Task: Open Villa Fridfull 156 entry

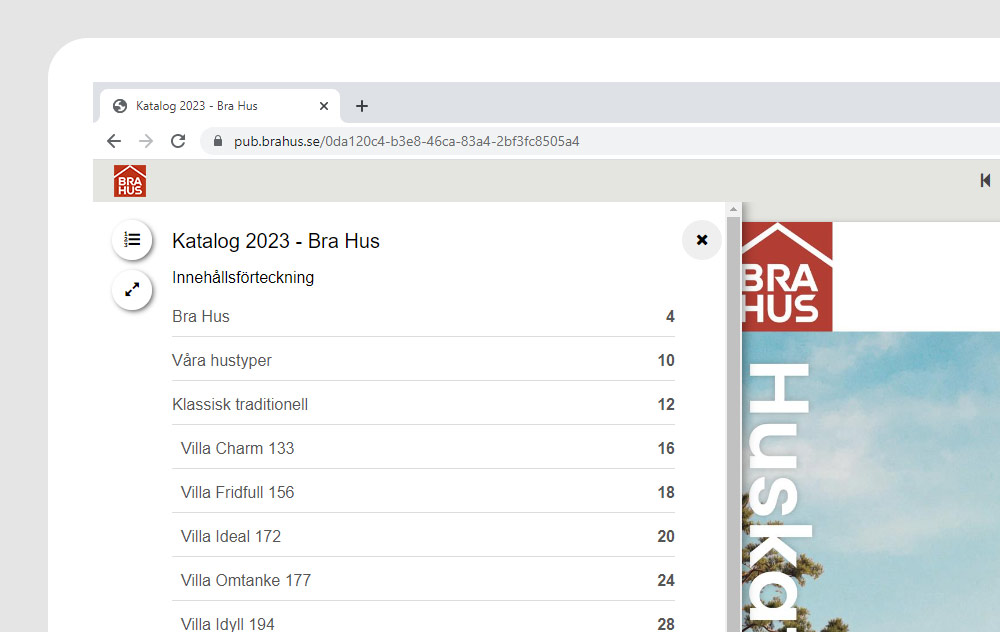Action: [x=423, y=492]
